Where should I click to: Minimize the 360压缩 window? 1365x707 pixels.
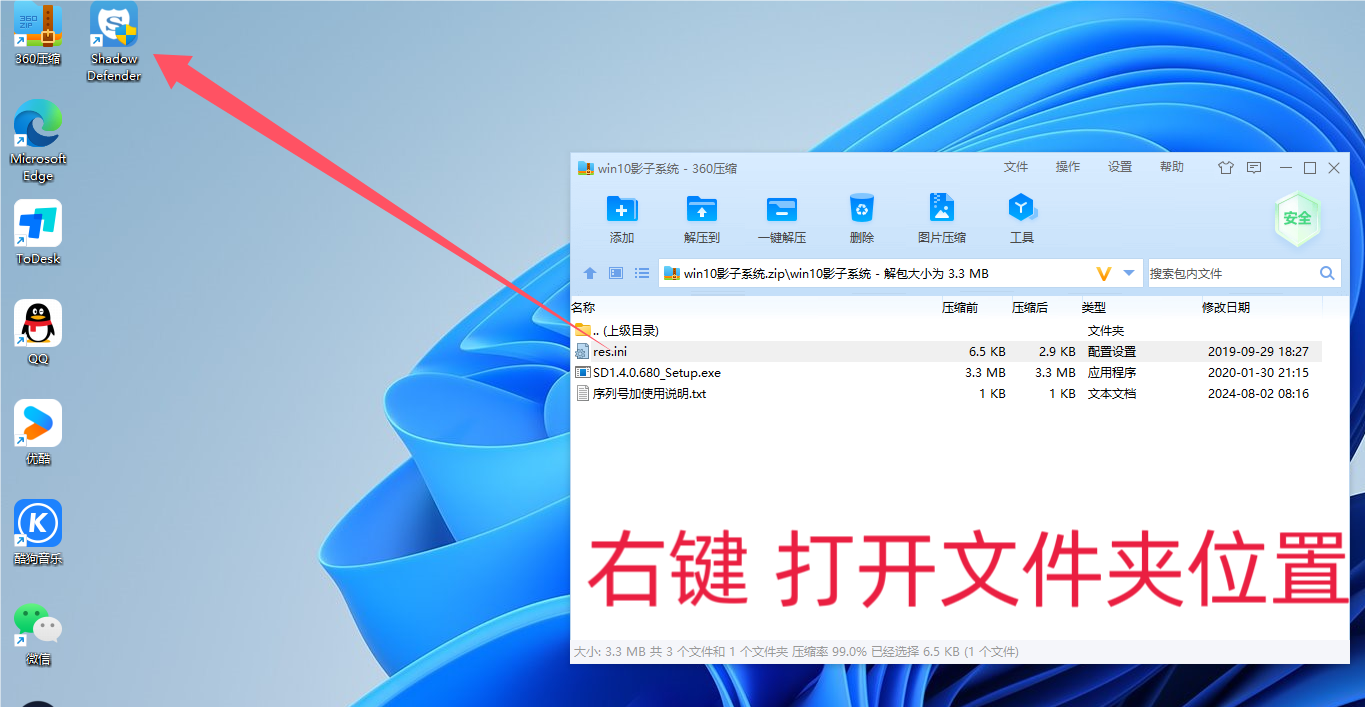(1286, 168)
